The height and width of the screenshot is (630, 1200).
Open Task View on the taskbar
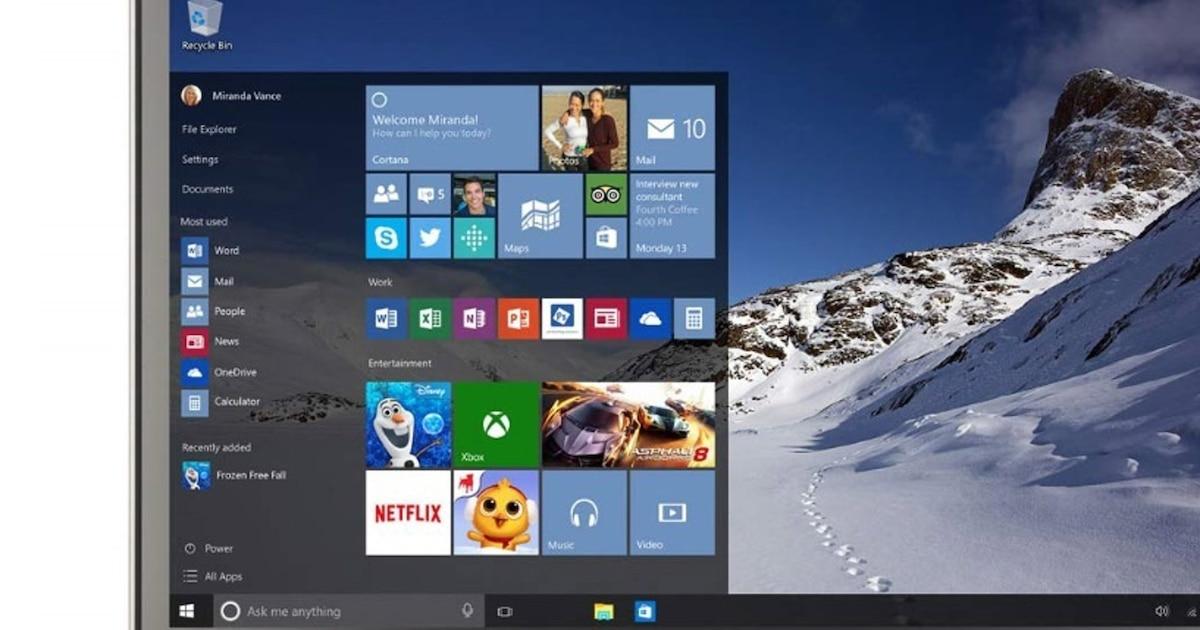(x=505, y=611)
